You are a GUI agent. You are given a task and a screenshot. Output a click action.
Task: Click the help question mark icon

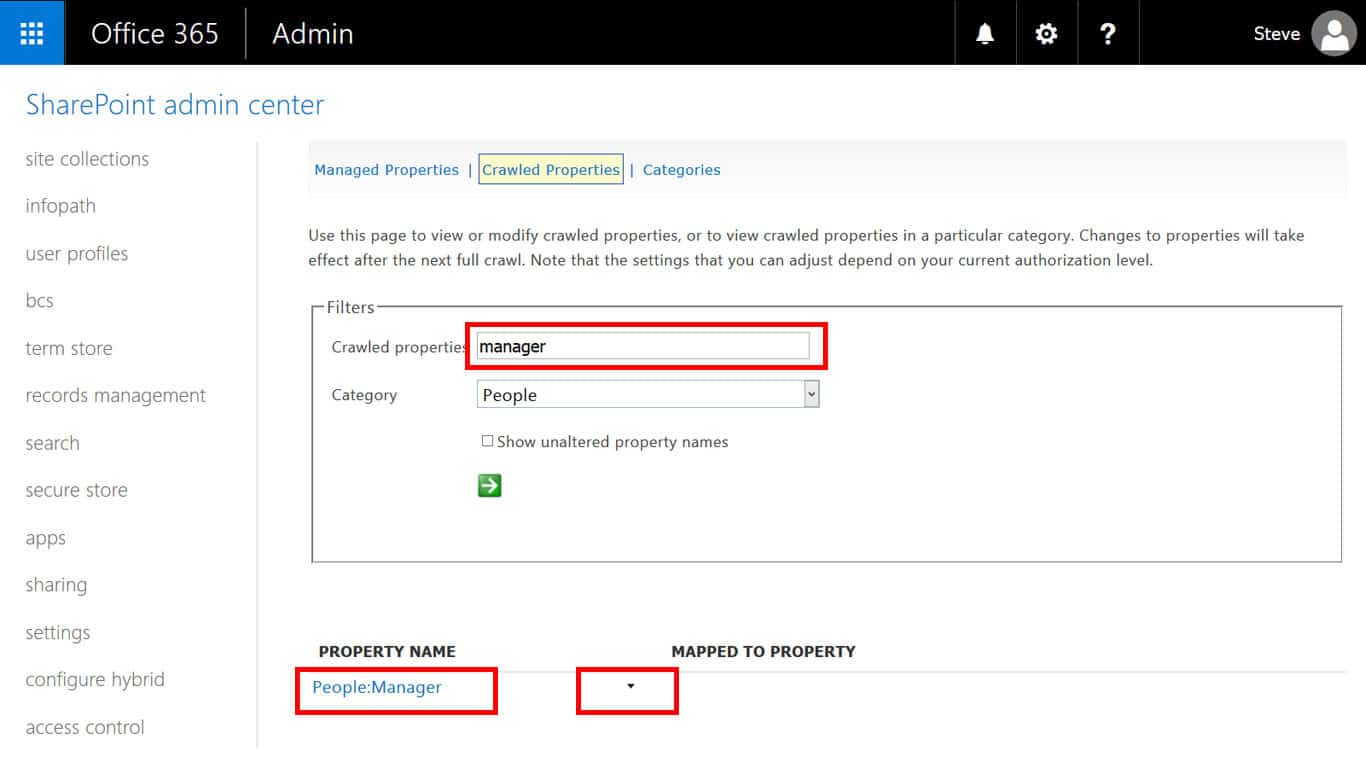coord(1107,33)
